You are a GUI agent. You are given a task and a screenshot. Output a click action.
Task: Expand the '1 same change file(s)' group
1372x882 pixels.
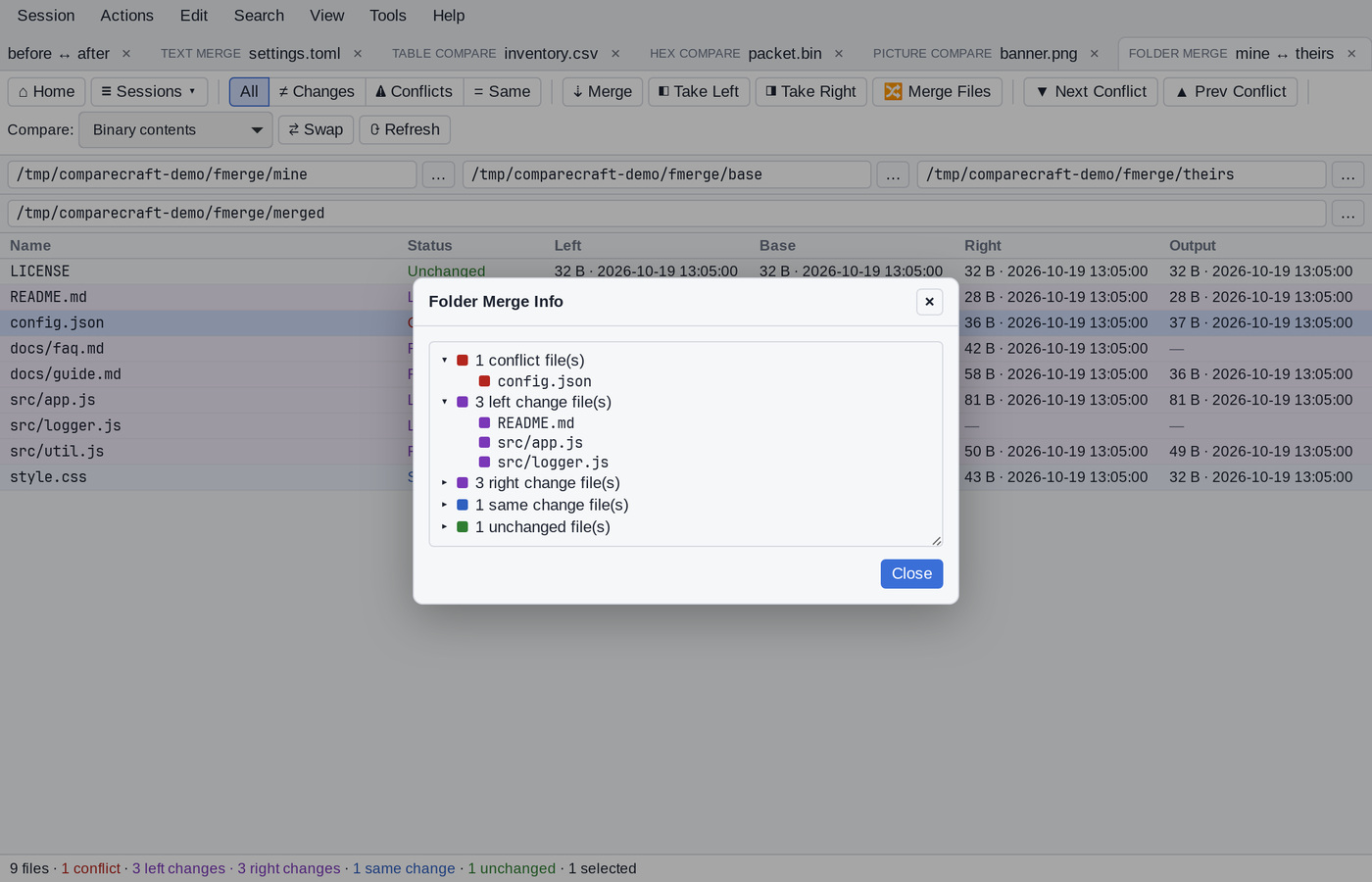click(444, 505)
